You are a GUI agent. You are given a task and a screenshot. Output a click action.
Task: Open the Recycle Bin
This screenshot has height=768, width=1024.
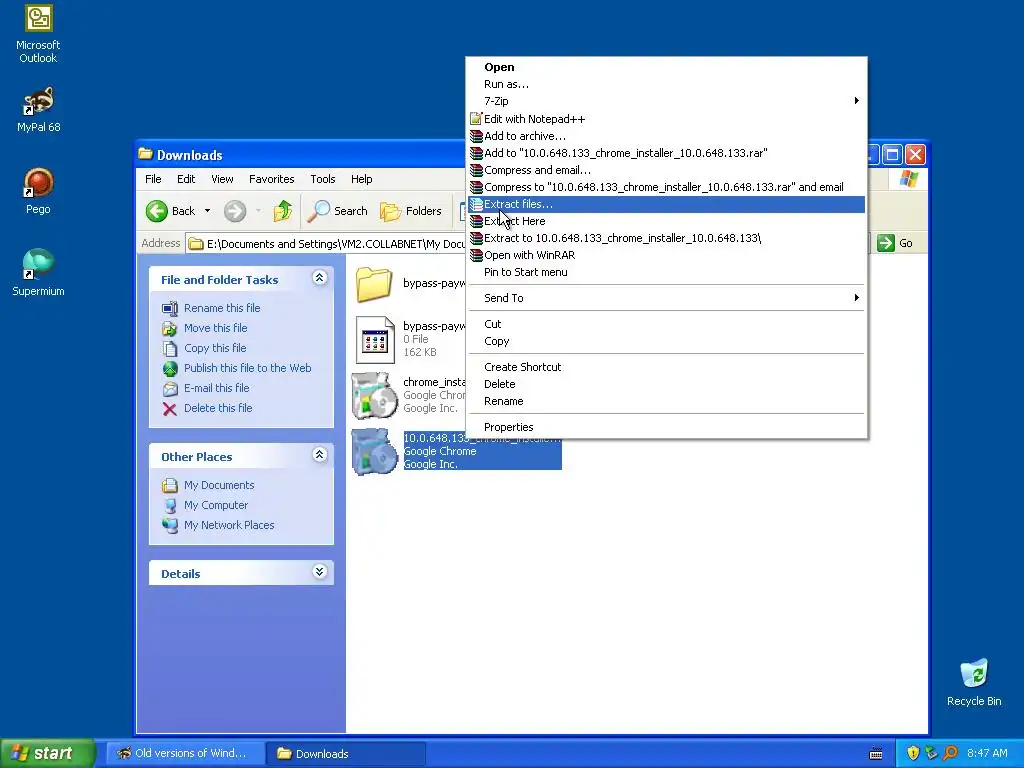click(x=974, y=682)
